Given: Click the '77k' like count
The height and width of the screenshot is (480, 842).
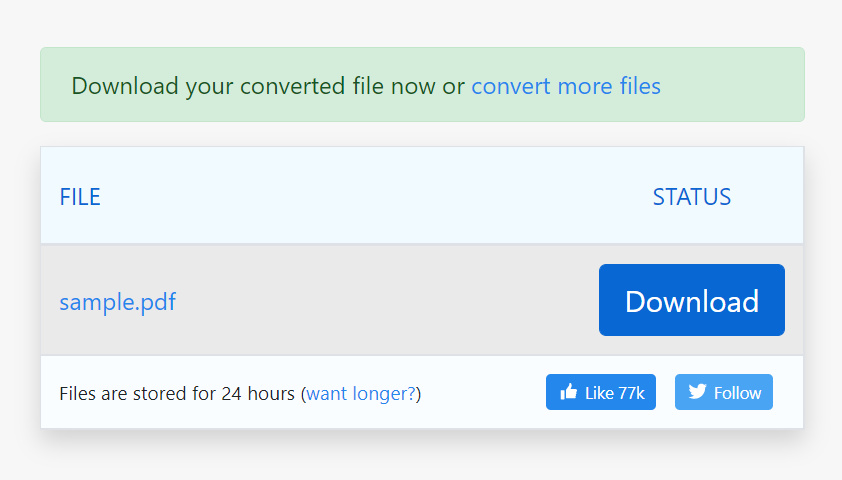Looking at the screenshot, I should pyautogui.click(x=631, y=394).
